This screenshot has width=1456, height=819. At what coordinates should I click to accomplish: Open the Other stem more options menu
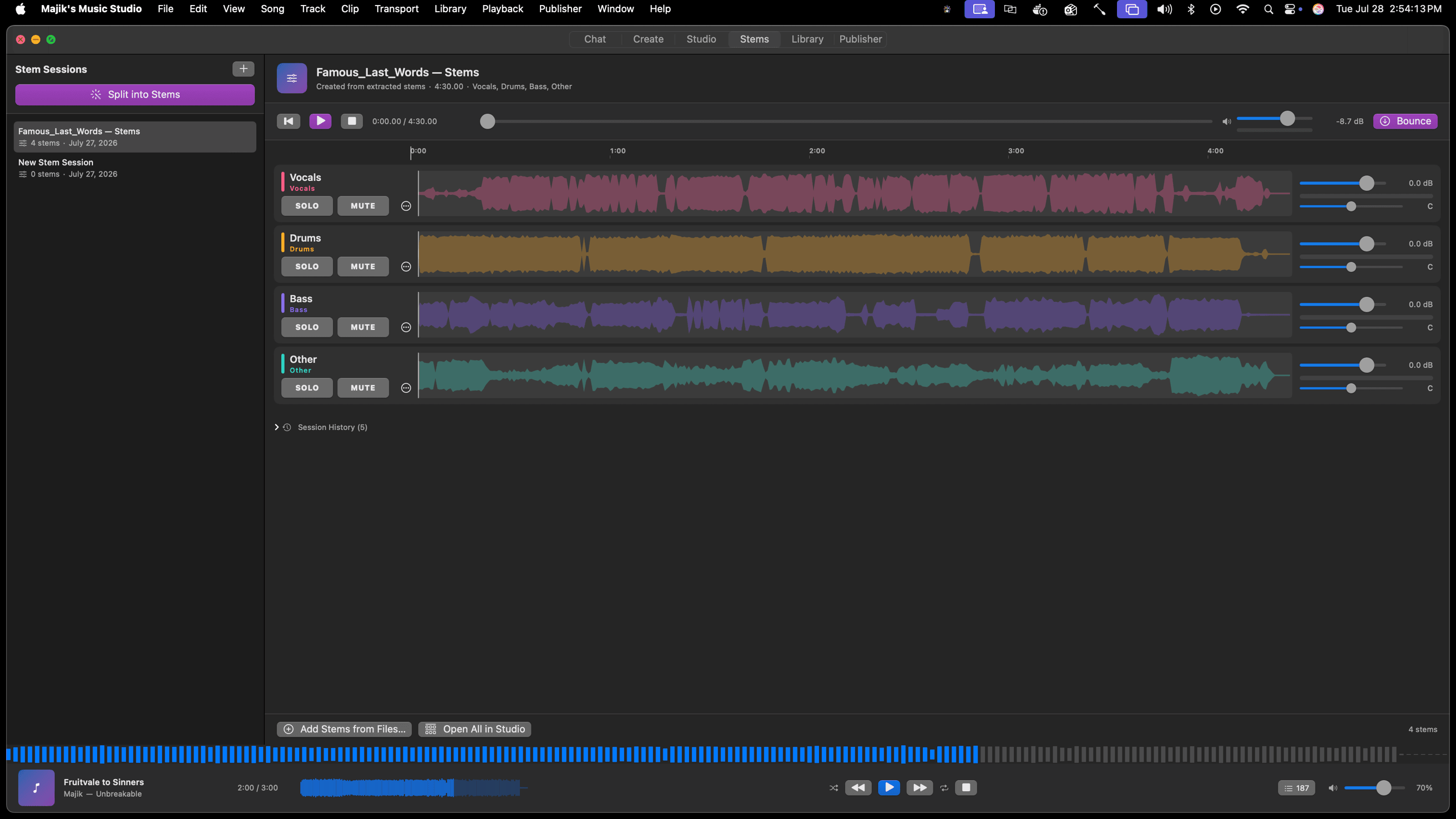406,388
